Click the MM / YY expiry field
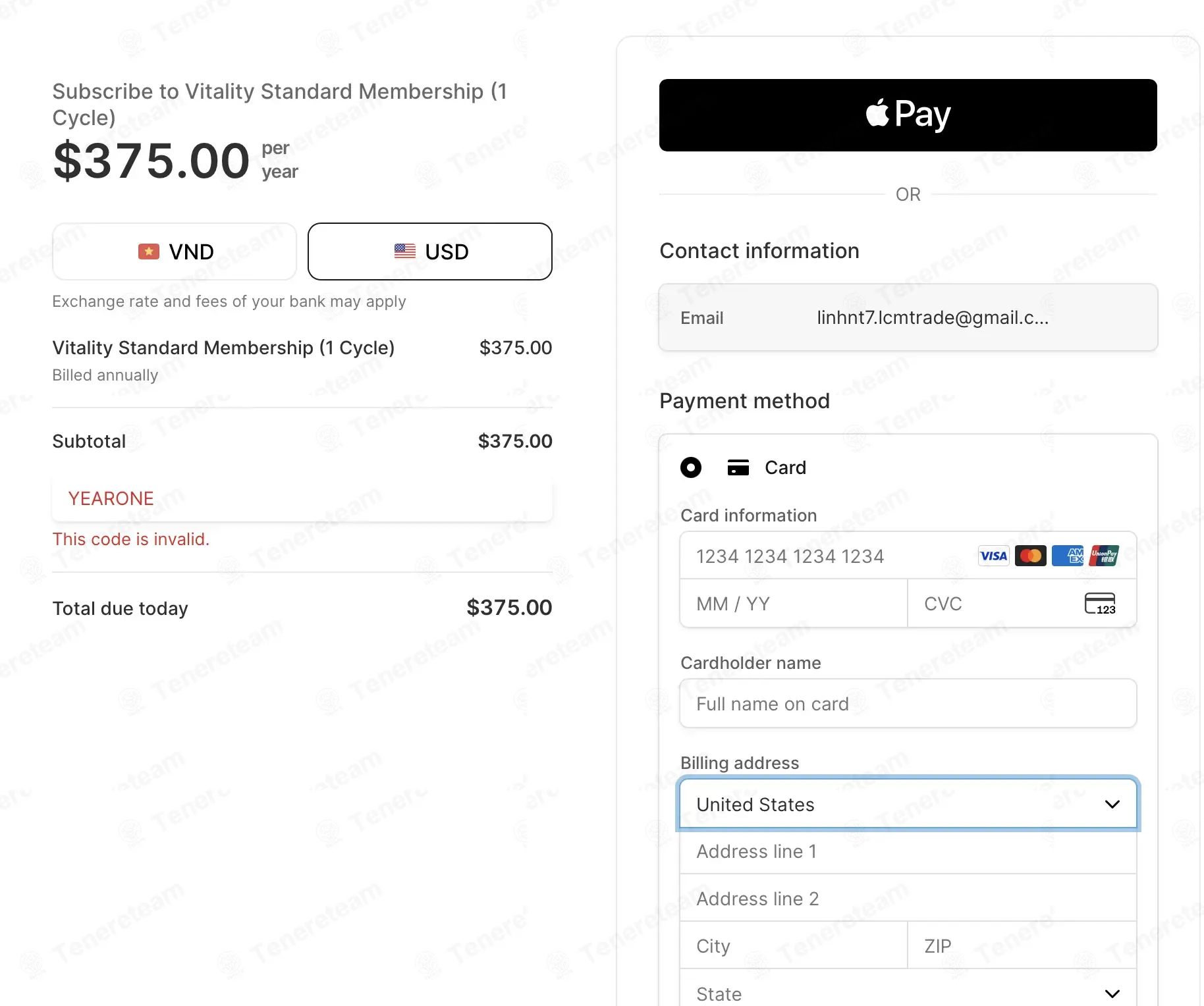 click(x=794, y=603)
